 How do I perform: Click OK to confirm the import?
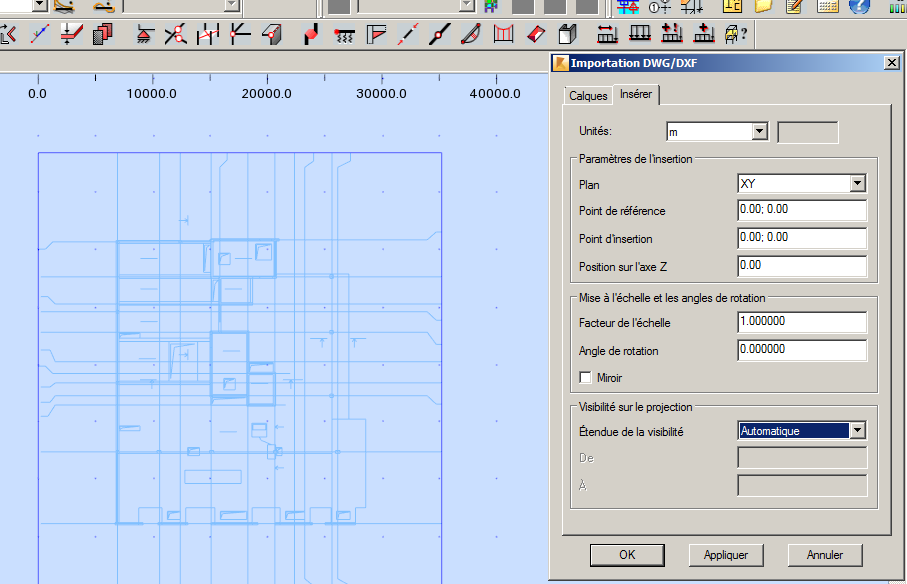coord(626,554)
